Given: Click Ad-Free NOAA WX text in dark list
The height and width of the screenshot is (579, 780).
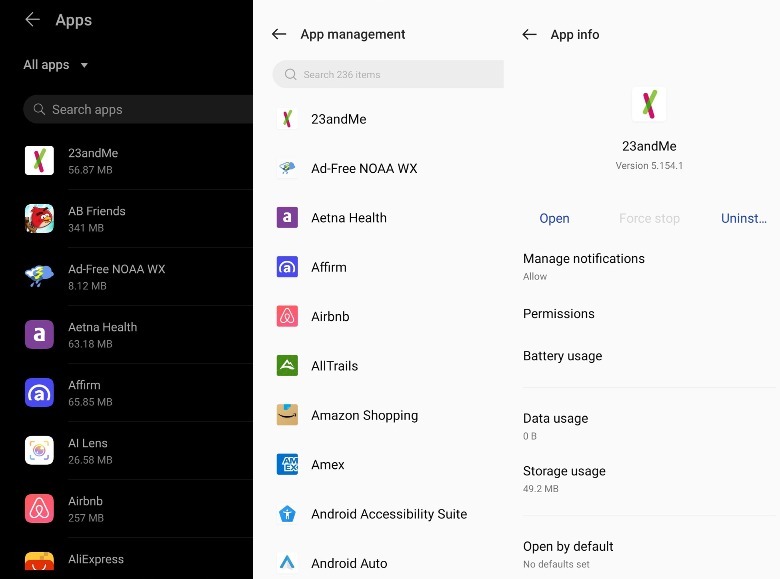Looking at the screenshot, I should pos(116,269).
